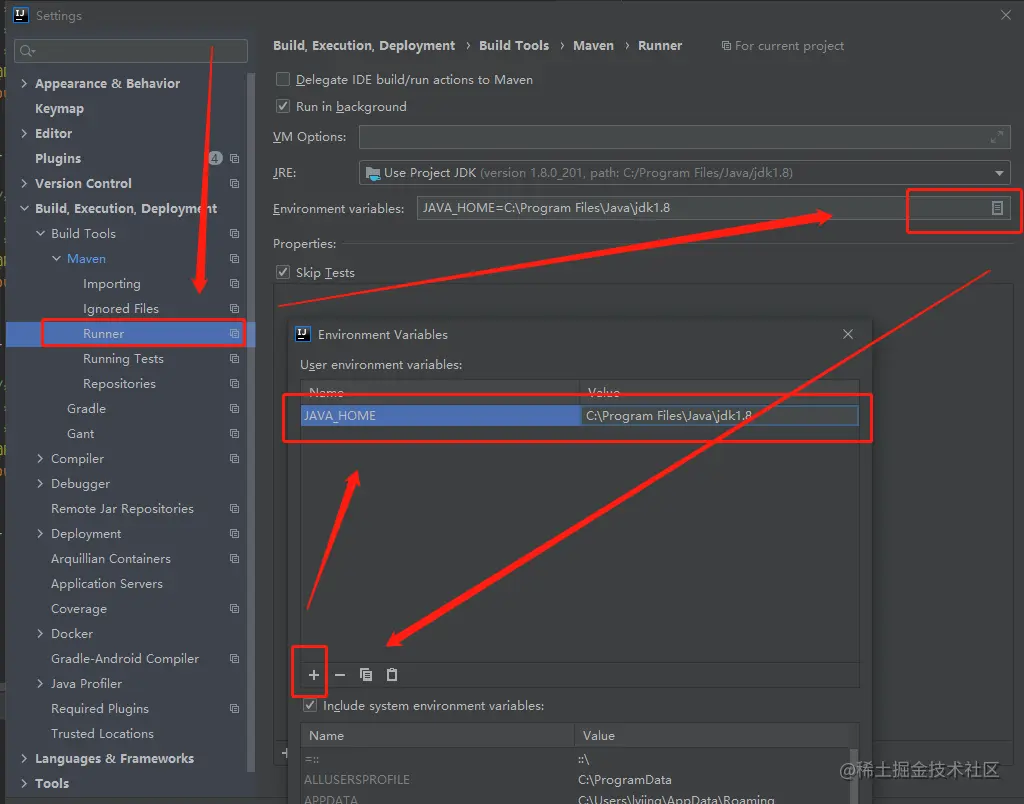
Task: Expand Editor settings section
Action: pyautogui.click(x=24, y=133)
